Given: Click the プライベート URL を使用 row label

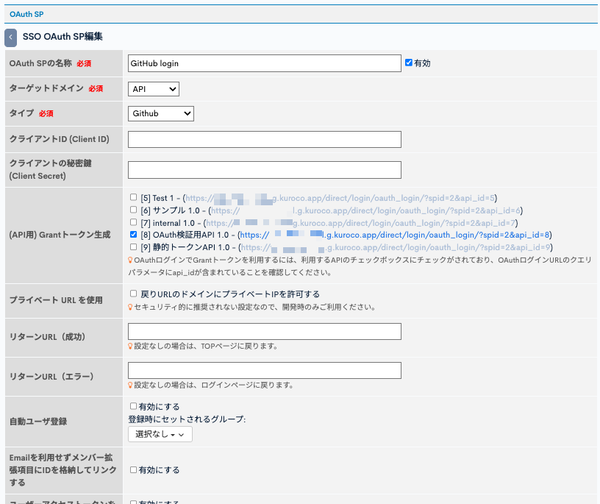Looking at the screenshot, I should click(x=56, y=300).
